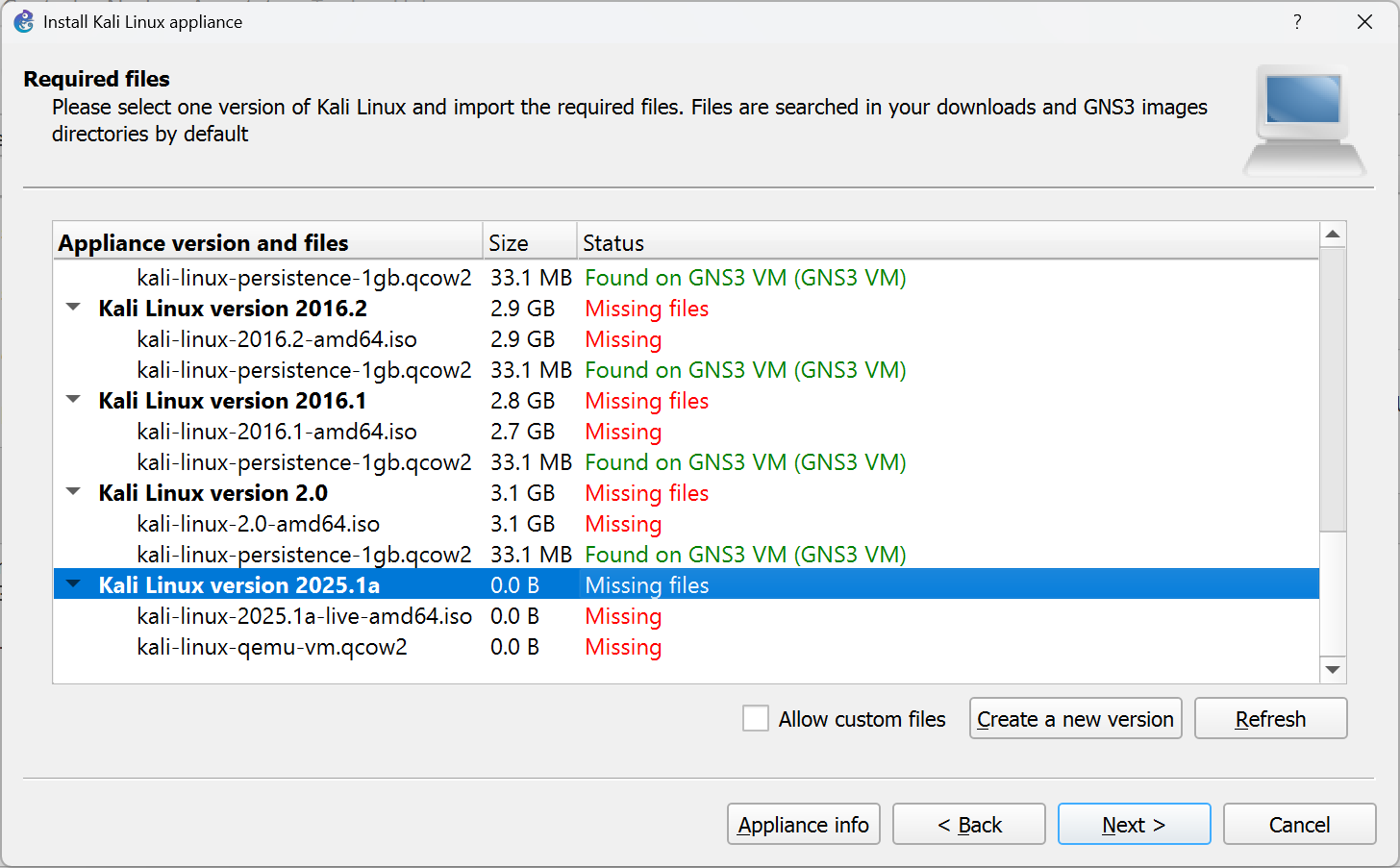
Task: Select kali-linux-2.0-amd64.iso file
Action: [258, 523]
